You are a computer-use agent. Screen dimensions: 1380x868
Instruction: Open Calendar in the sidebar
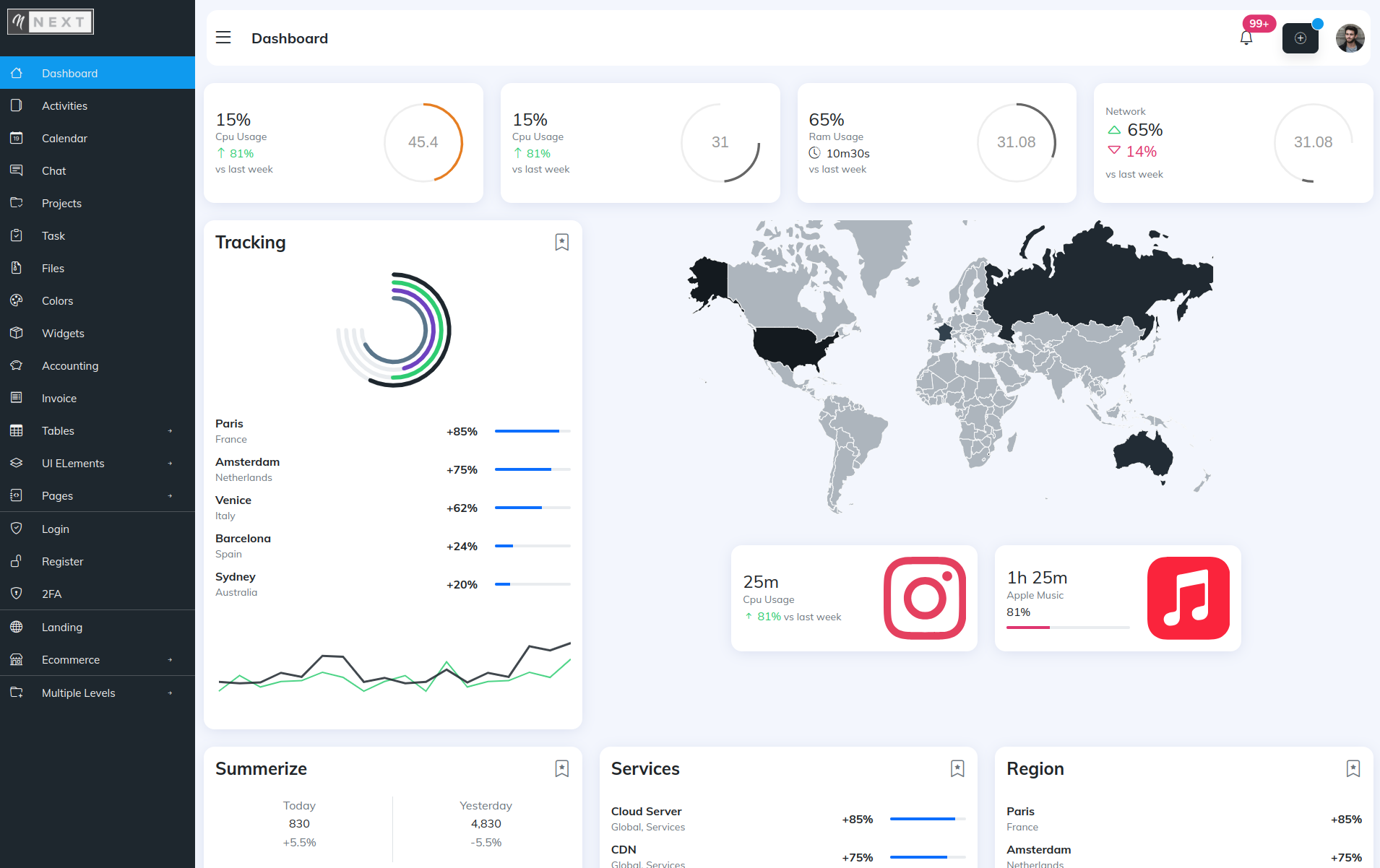coord(98,138)
